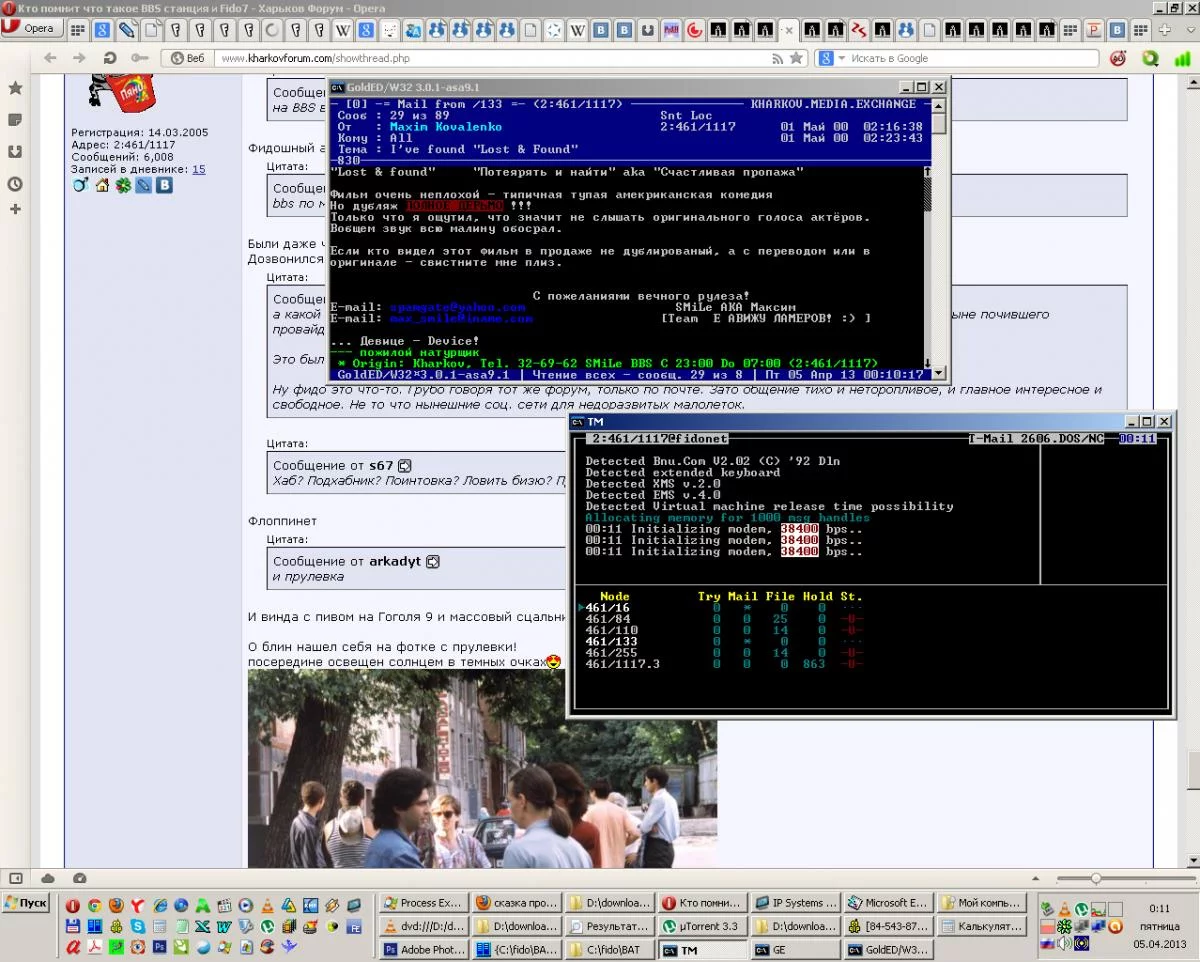Switch to the GoldED/W3 taskbar item
The image size is (1200, 962).
[888, 950]
